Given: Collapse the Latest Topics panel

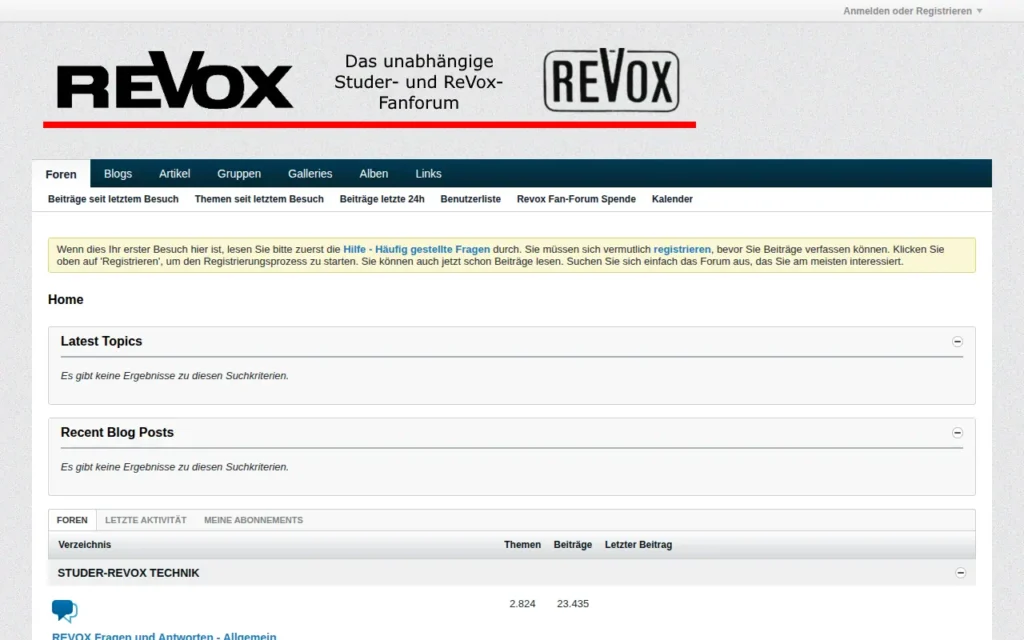Looking at the screenshot, I should (957, 342).
